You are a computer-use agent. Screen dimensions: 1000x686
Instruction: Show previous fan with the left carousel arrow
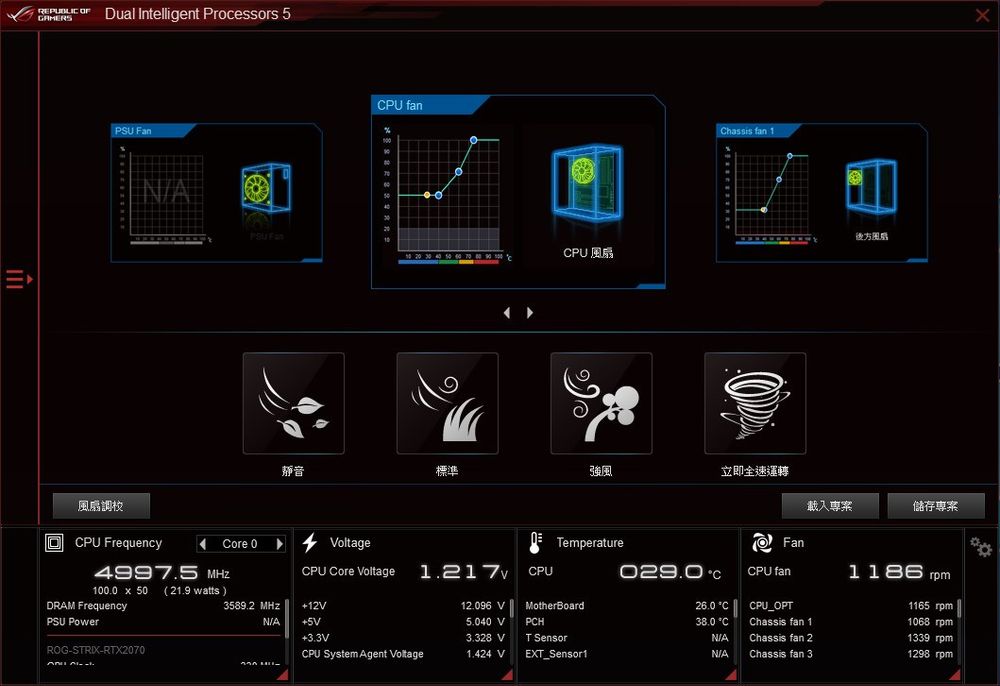point(507,312)
